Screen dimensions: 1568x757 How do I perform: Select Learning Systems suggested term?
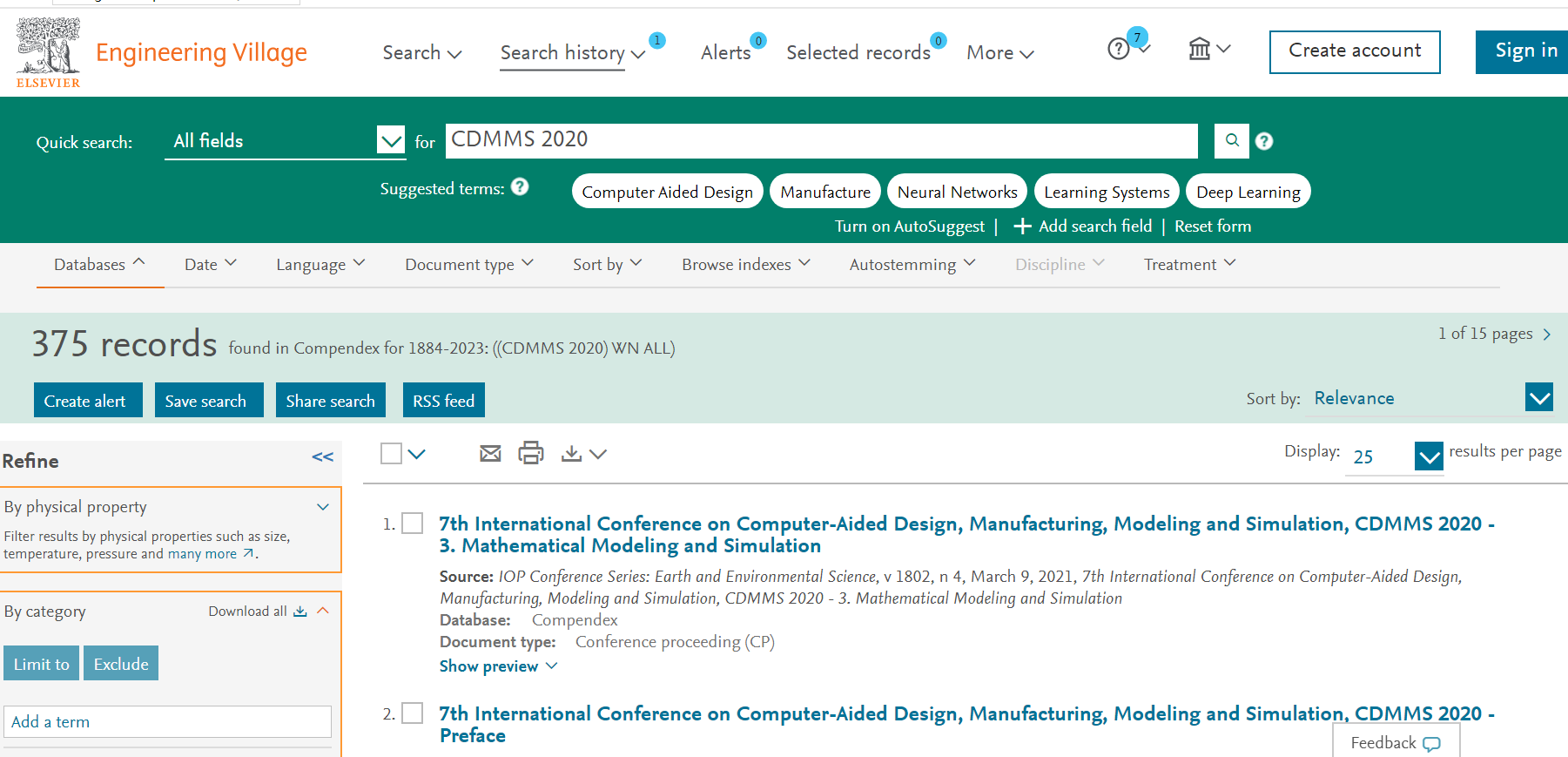coord(1107,192)
